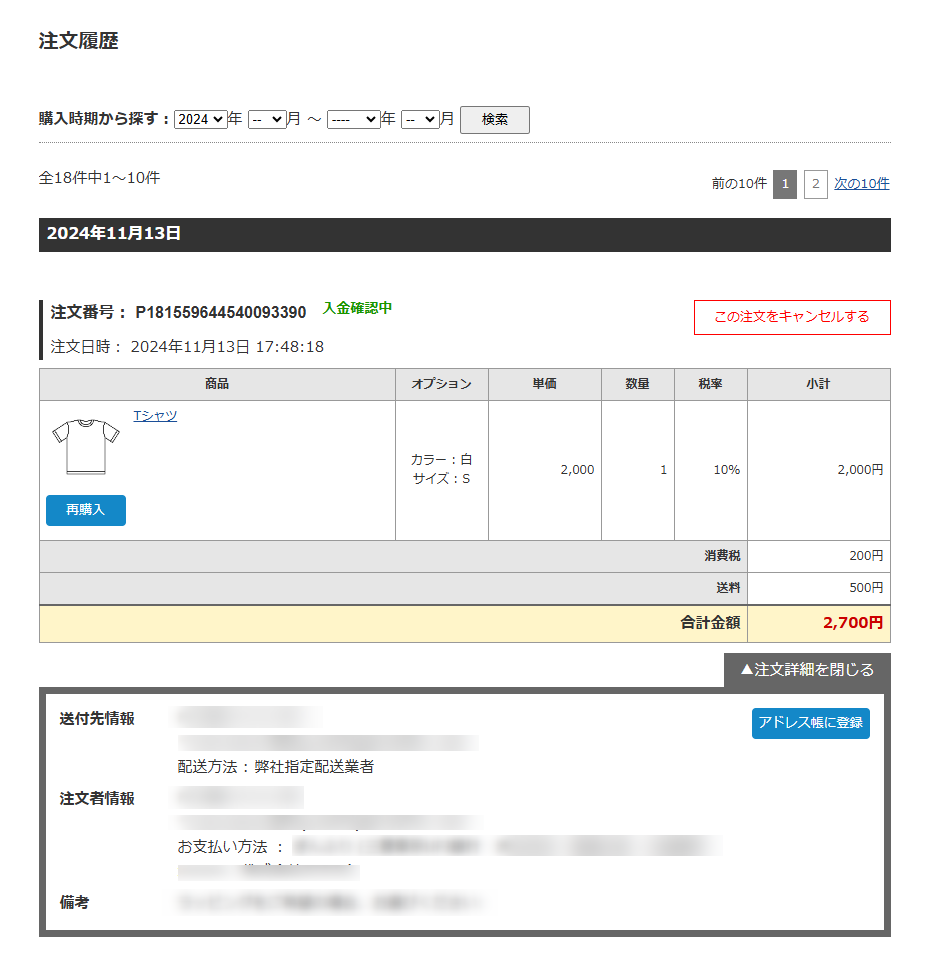Viewport: 932px width, 956px height.
Task: Open the end month dropdown
Action: click(x=420, y=119)
